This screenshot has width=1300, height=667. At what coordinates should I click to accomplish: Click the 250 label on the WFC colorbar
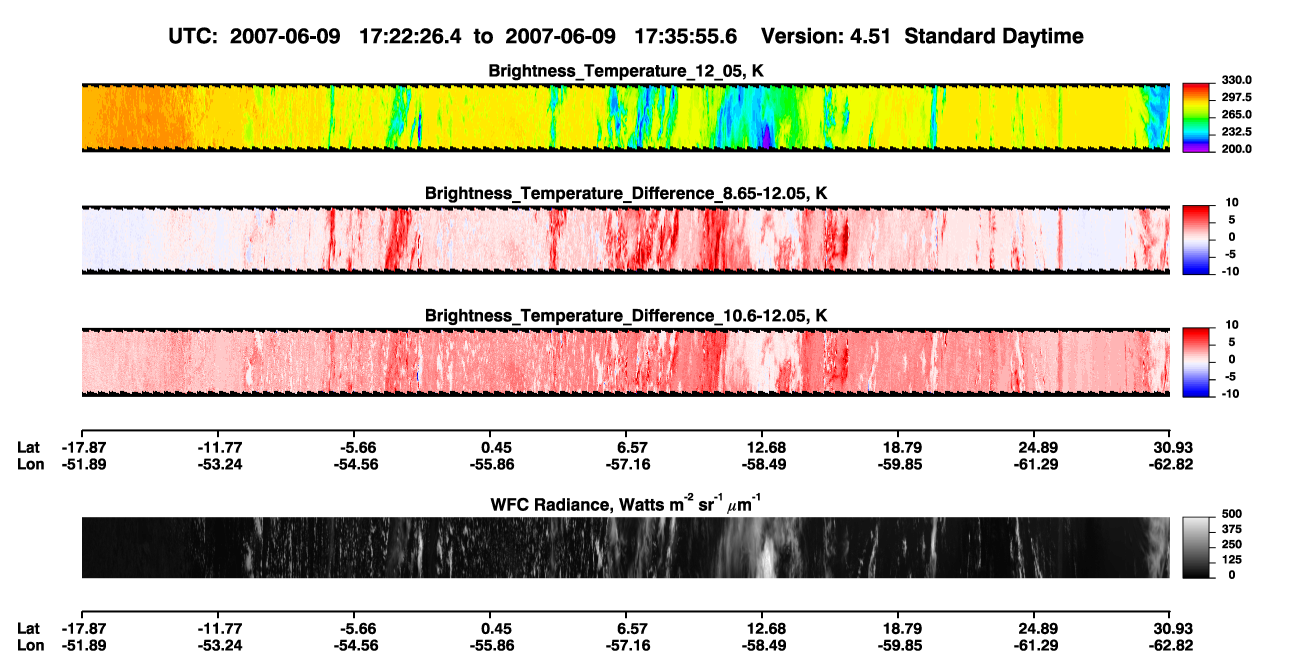(1233, 544)
